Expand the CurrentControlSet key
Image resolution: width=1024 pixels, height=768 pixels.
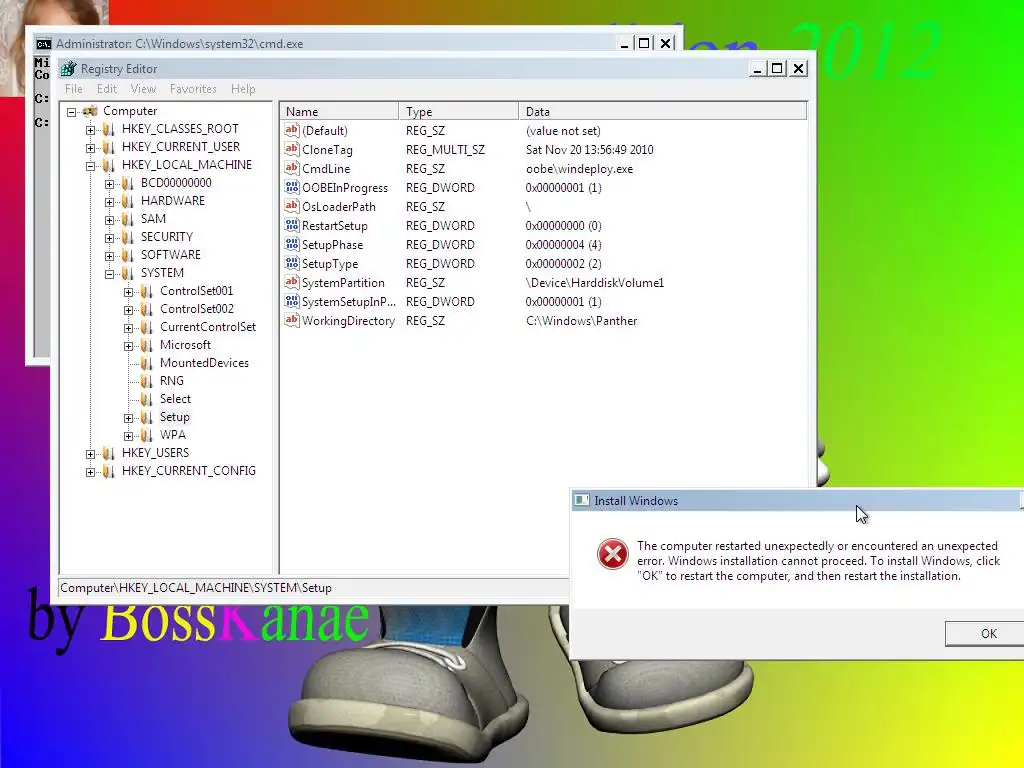pos(129,328)
